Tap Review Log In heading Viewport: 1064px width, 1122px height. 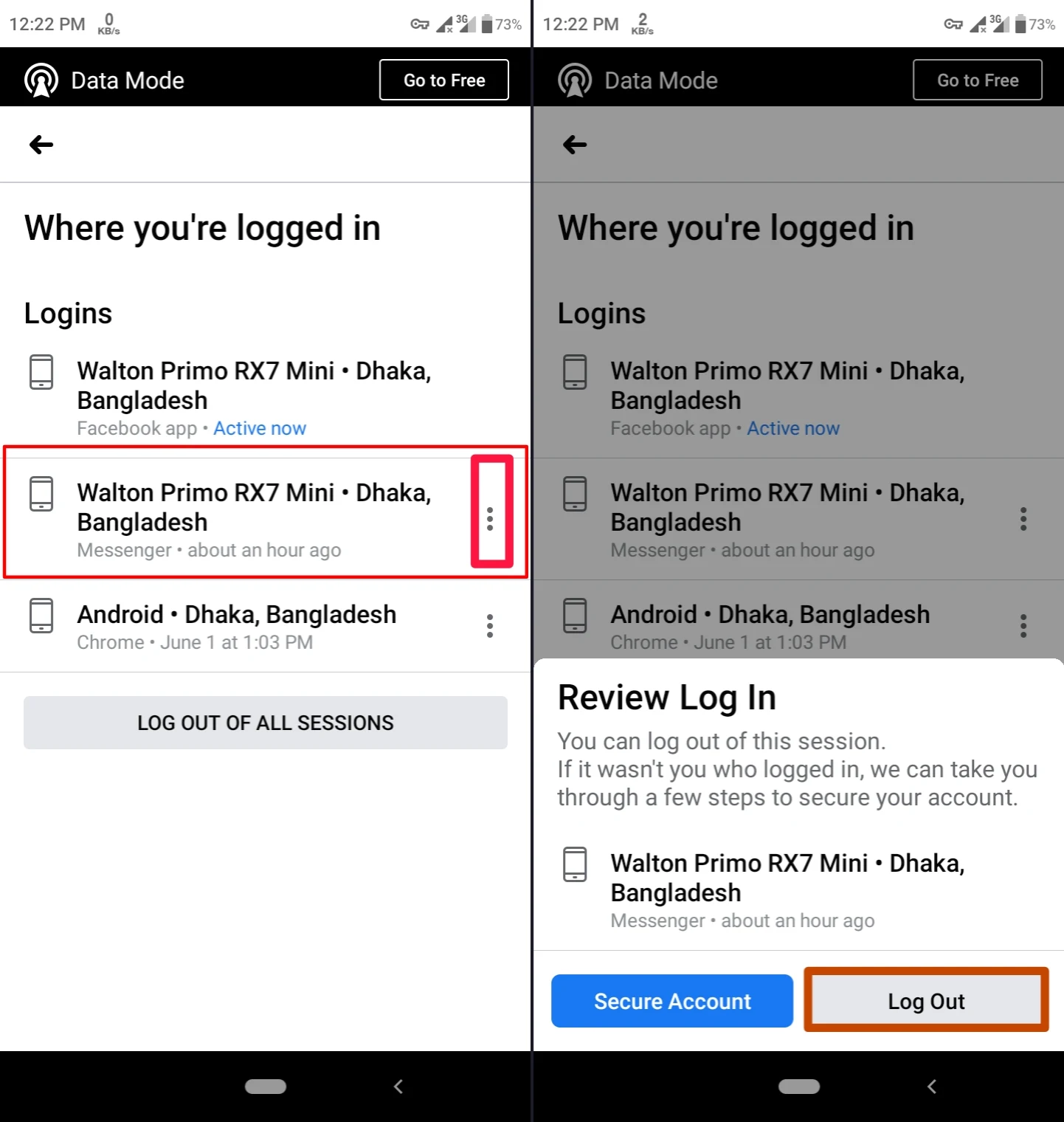pos(667,698)
